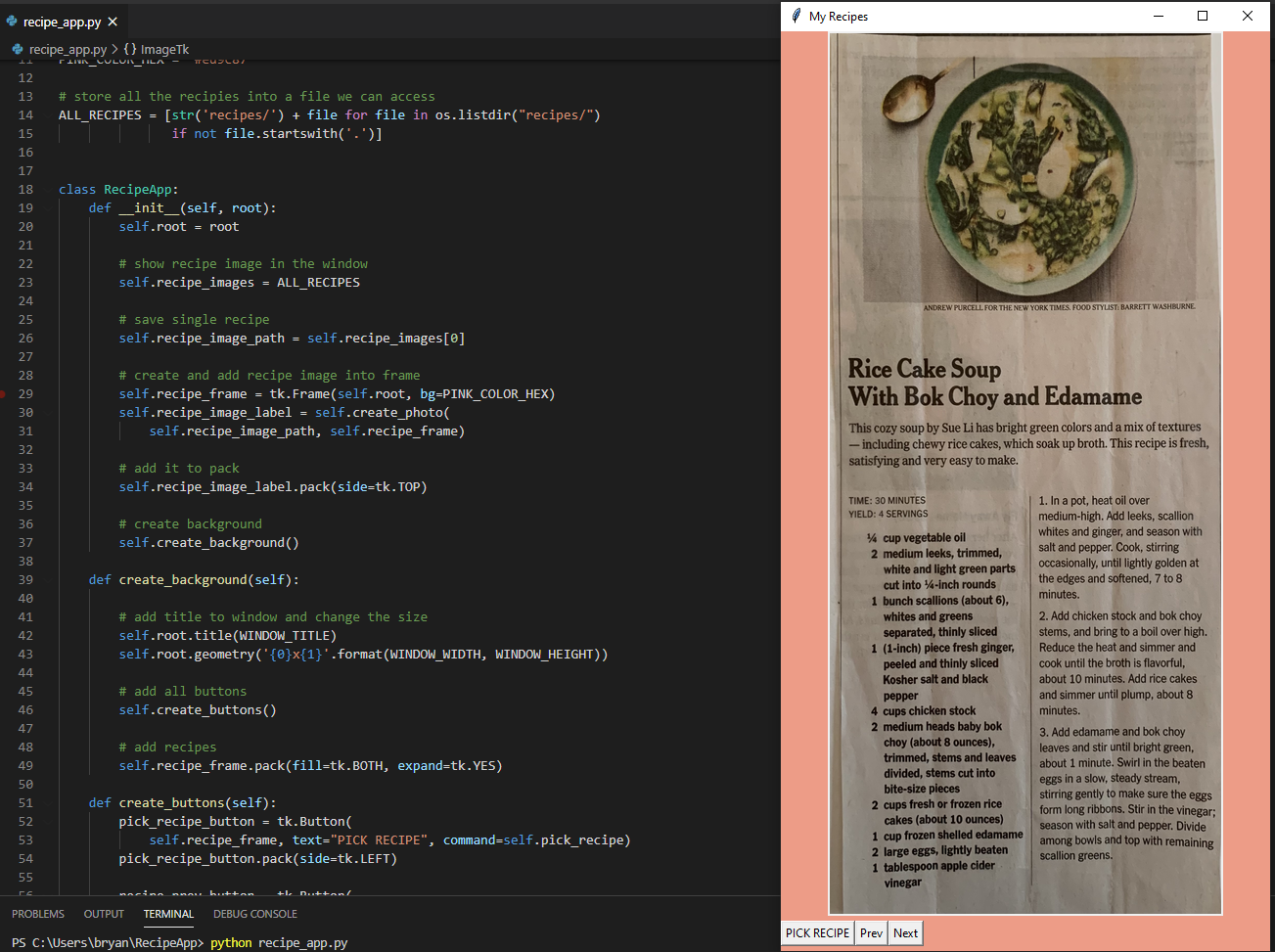Click the comment '# save single recipe'
The image size is (1275, 952).
(195, 320)
